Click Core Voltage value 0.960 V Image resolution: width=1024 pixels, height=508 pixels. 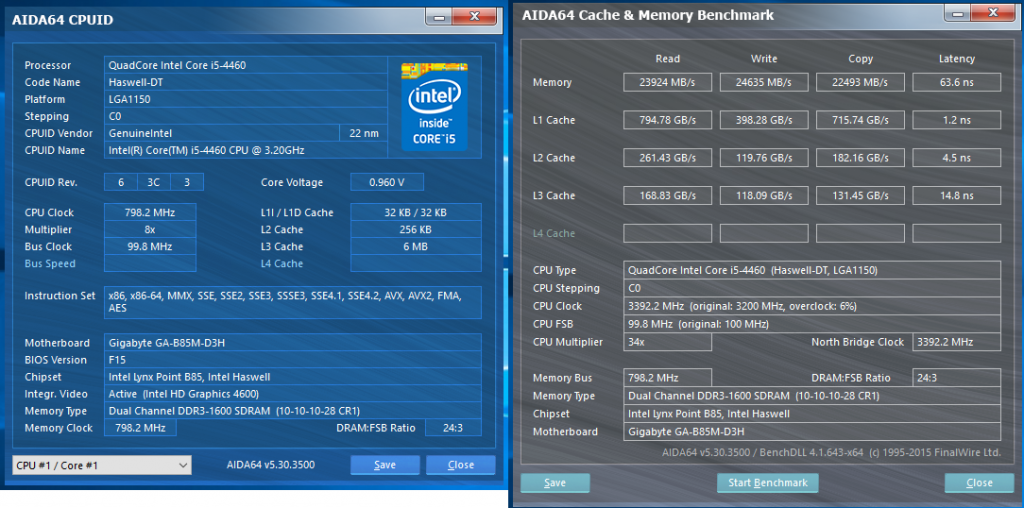(x=387, y=182)
